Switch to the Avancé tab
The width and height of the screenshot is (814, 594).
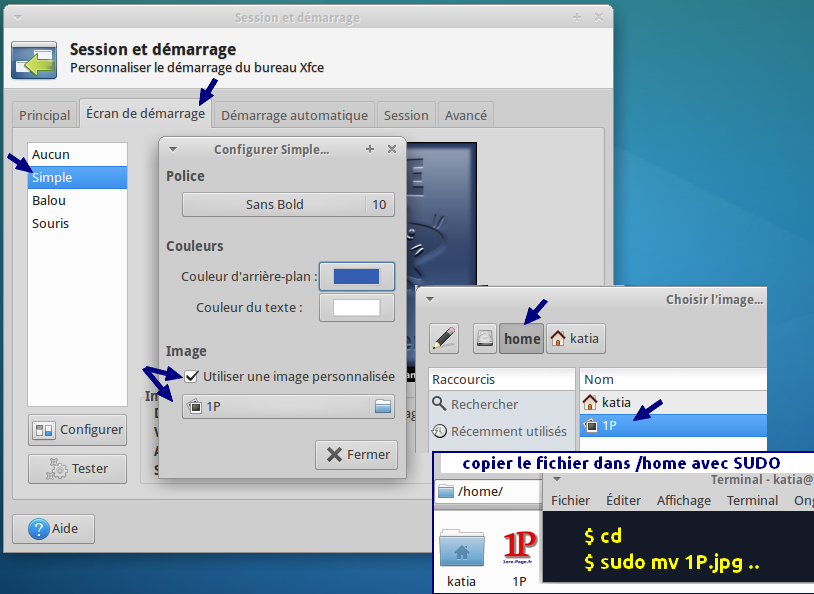465,115
